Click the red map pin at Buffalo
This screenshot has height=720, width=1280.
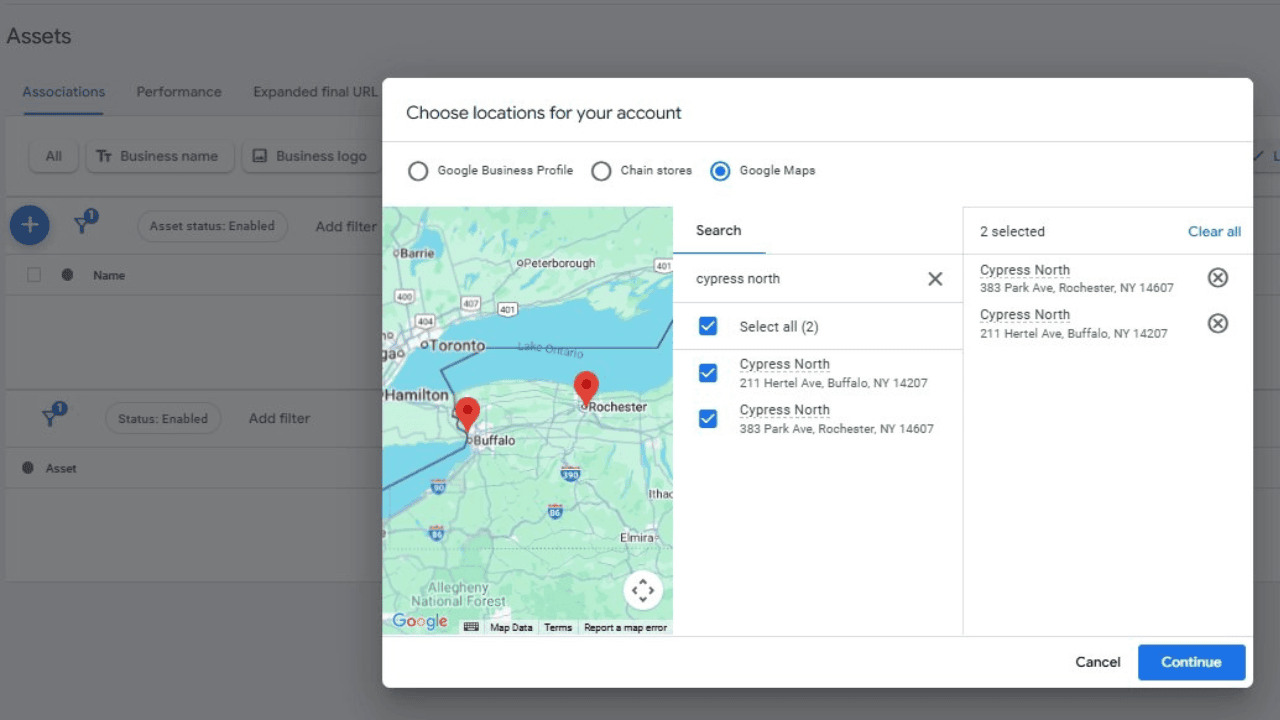point(467,413)
